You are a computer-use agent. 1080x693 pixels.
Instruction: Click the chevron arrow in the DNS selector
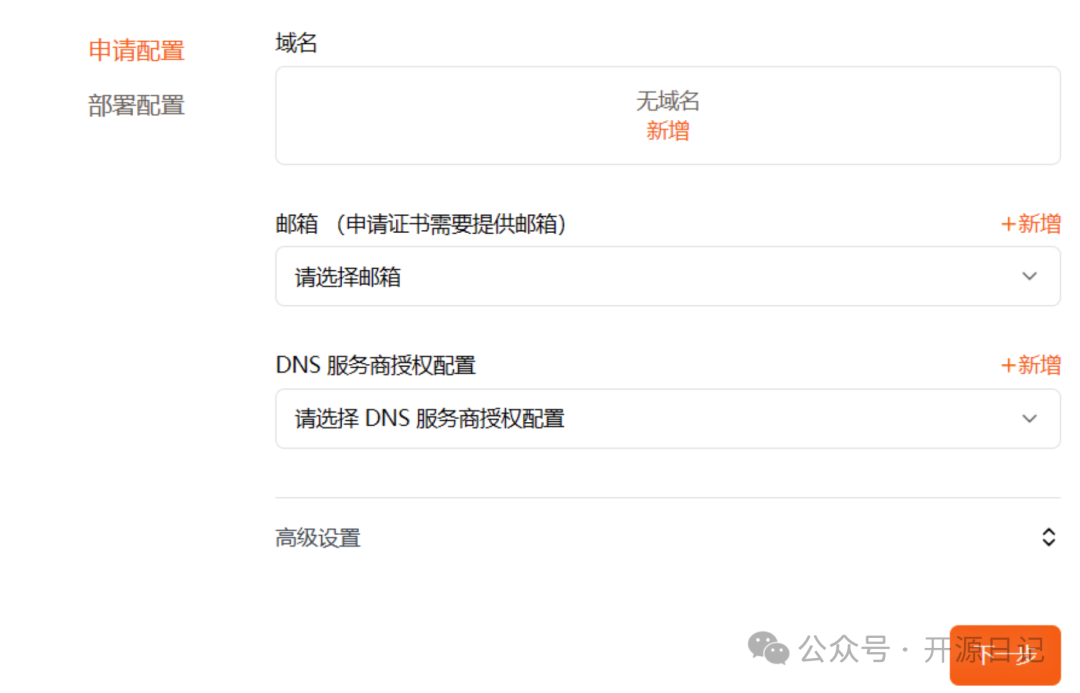[1029, 418]
